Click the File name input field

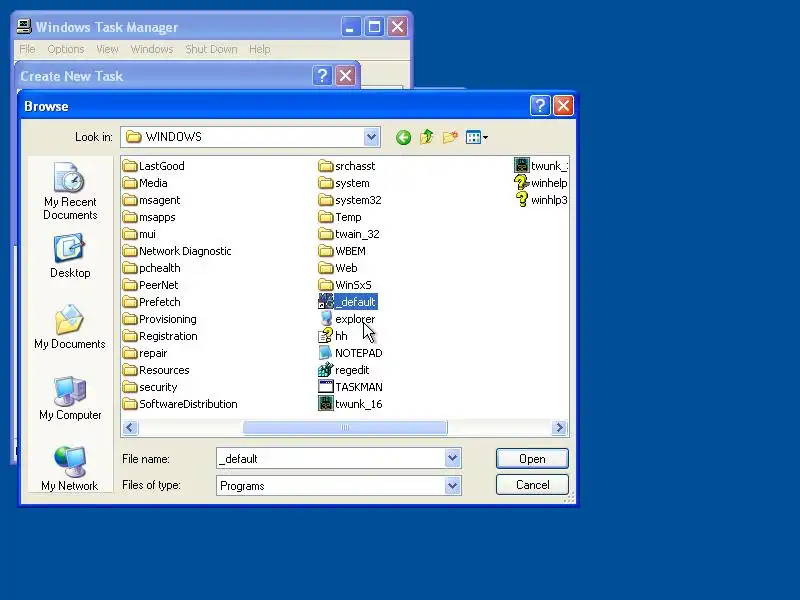tap(331, 458)
